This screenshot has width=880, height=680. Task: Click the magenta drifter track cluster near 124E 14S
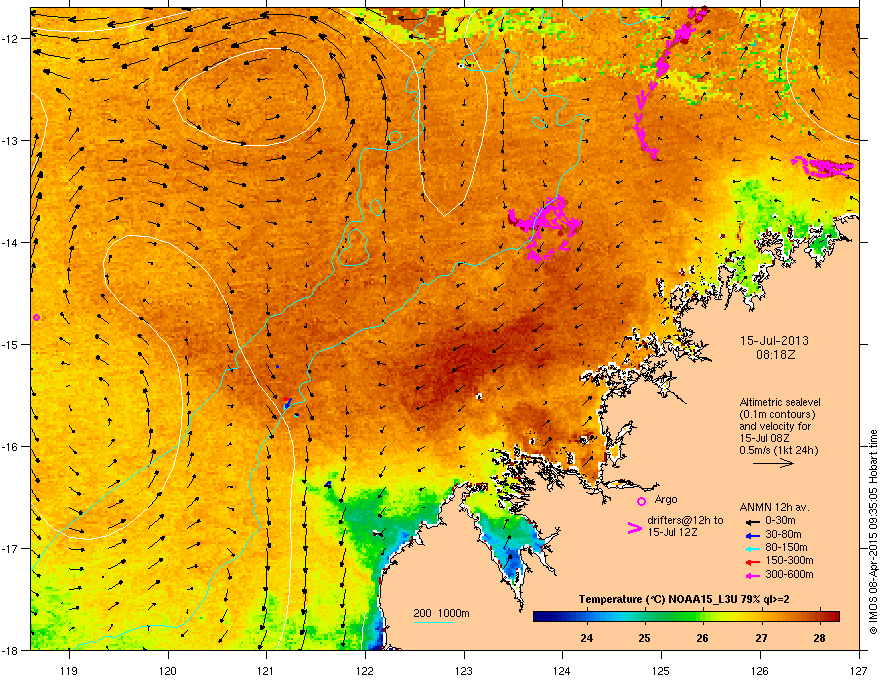[543, 227]
